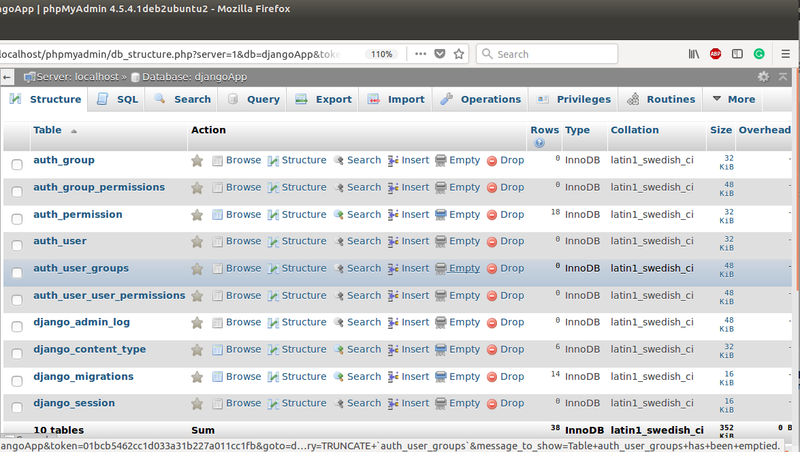Tick the auth_permission checkbox

17,219
